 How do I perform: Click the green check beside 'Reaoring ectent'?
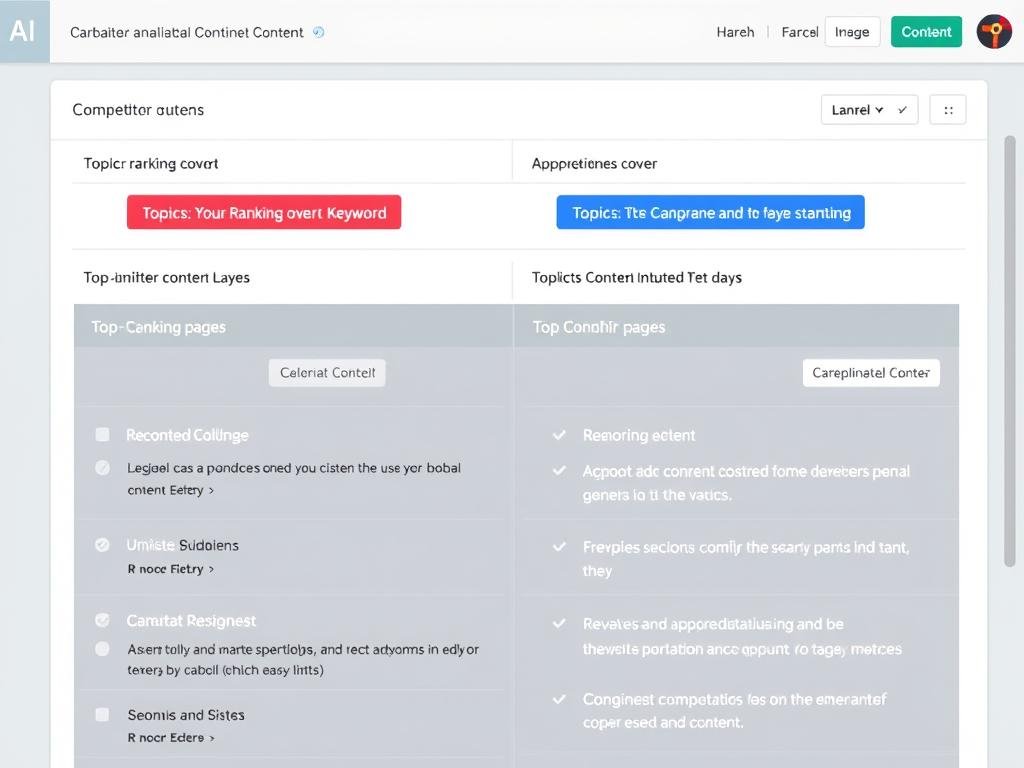559,434
